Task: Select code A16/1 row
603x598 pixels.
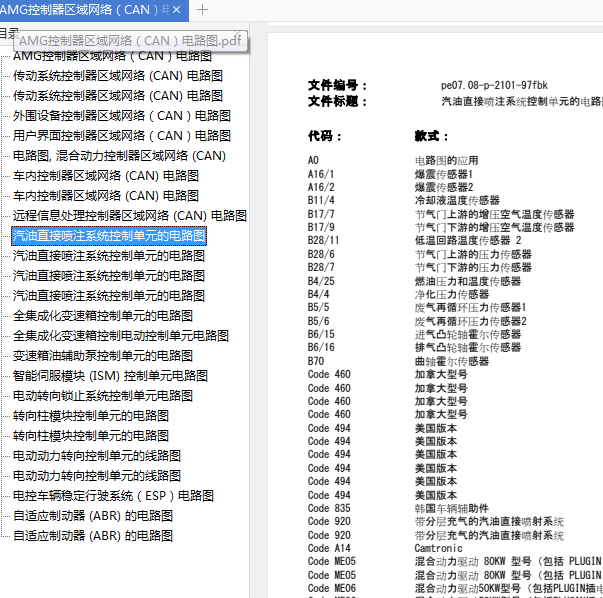Action: pos(321,174)
